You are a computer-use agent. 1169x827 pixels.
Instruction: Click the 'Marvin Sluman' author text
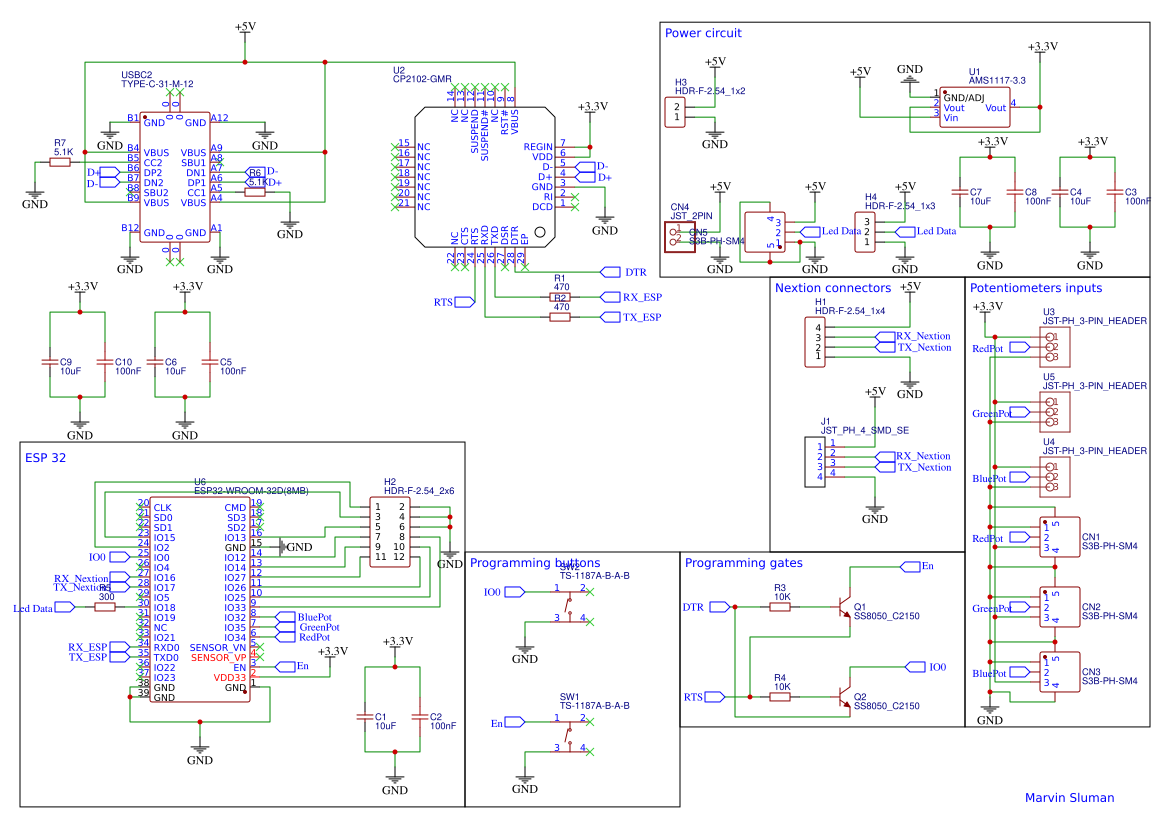1069,798
